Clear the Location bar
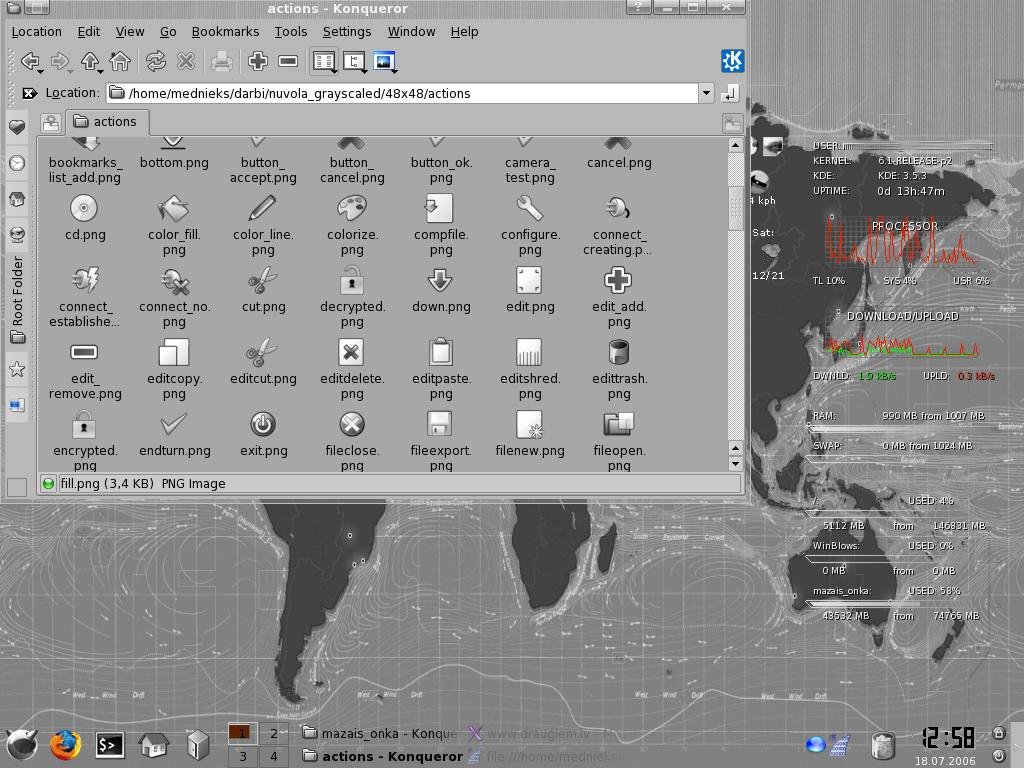1024x768 pixels. tap(29, 93)
